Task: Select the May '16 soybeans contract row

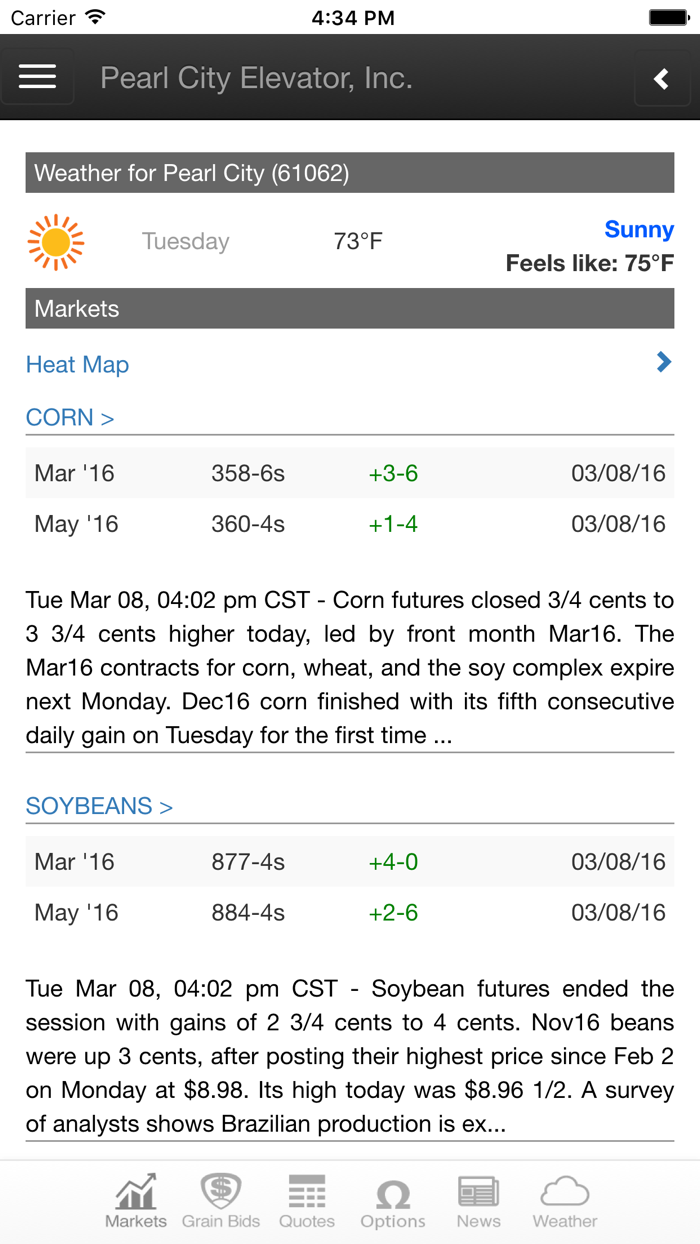Action: coord(350,913)
